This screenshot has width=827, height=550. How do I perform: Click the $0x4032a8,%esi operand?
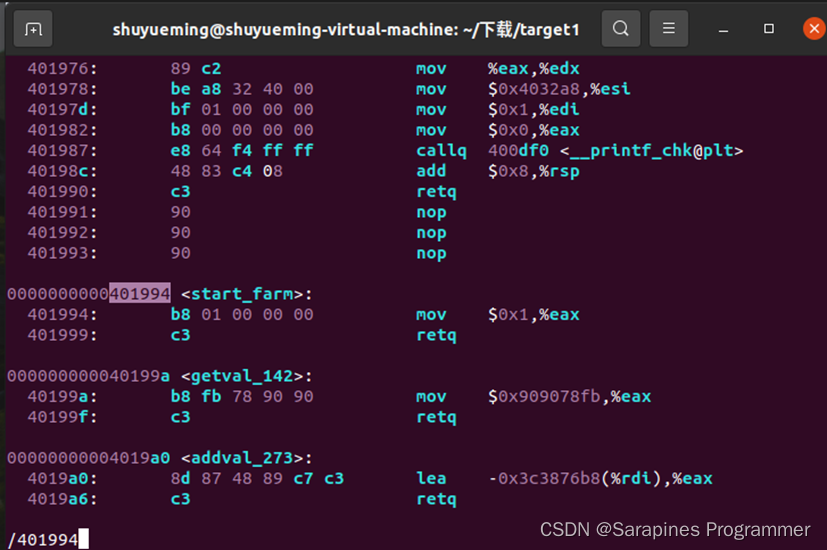click(559, 89)
